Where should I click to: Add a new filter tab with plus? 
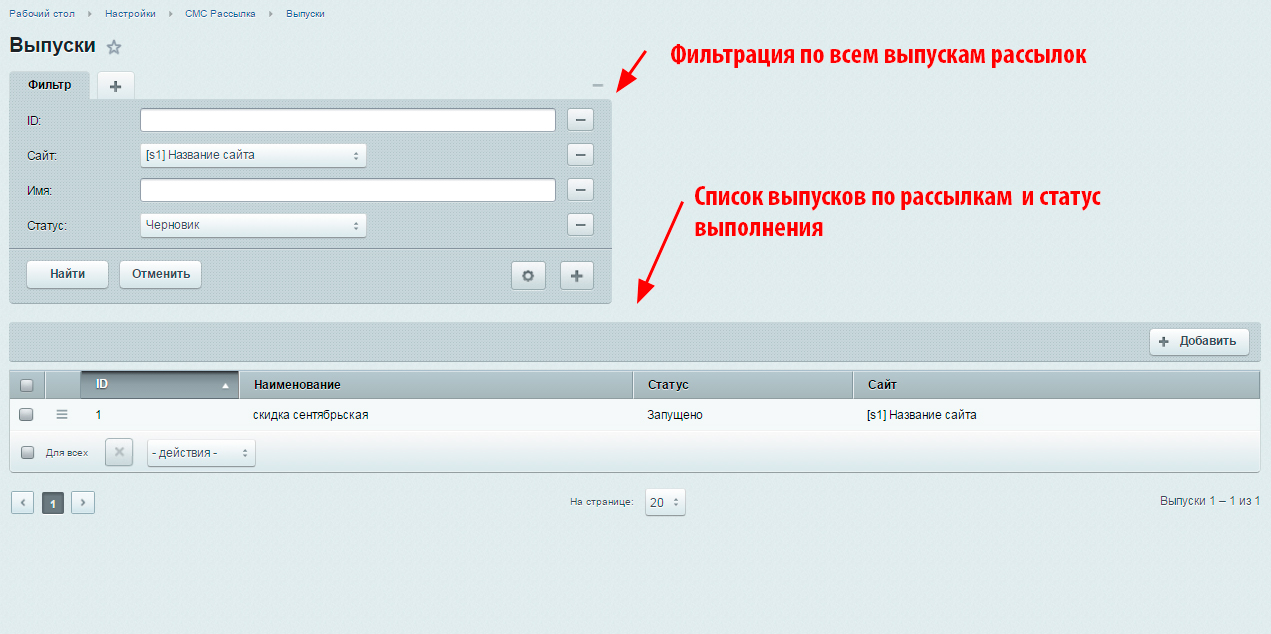115,86
